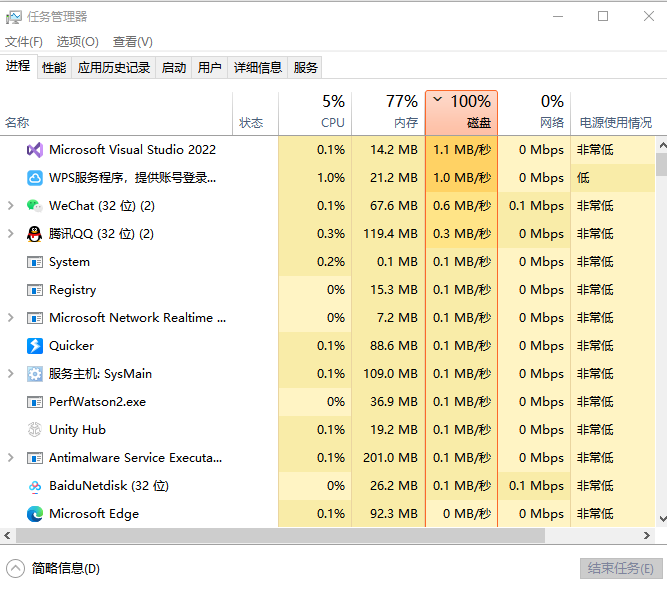Switch to the 用户 tab
Screen dimensions: 667x591
pos(209,67)
